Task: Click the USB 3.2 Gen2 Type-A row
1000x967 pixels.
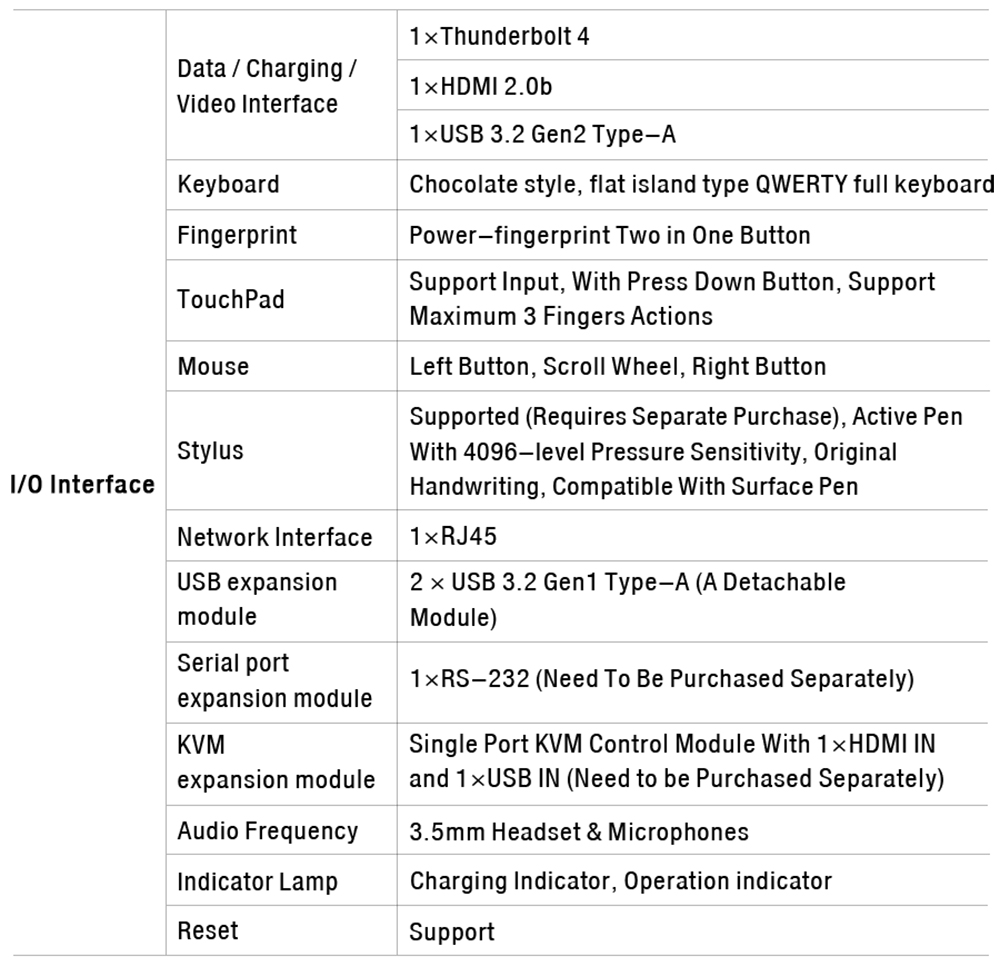Action: (x=542, y=134)
